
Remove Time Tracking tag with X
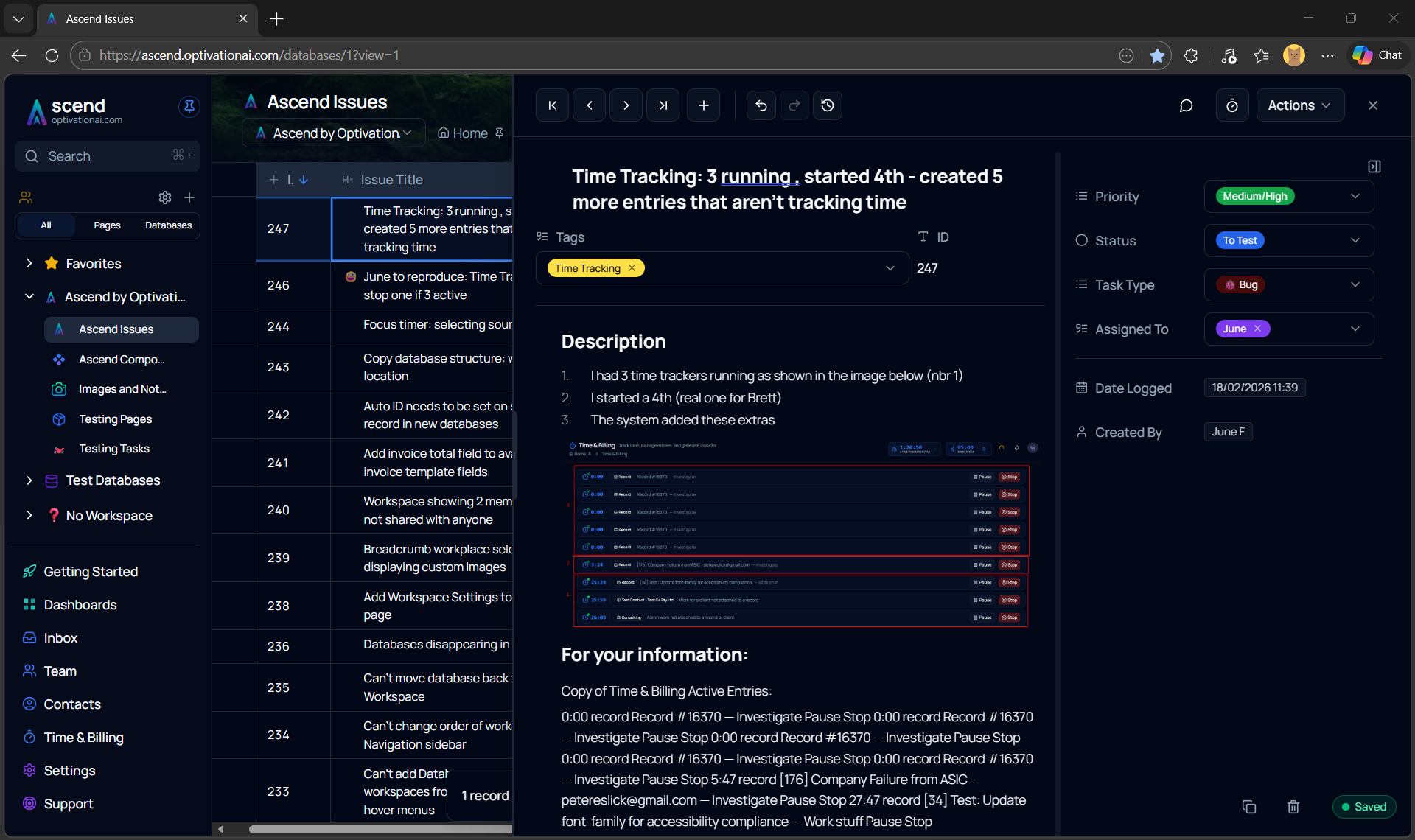(x=632, y=268)
